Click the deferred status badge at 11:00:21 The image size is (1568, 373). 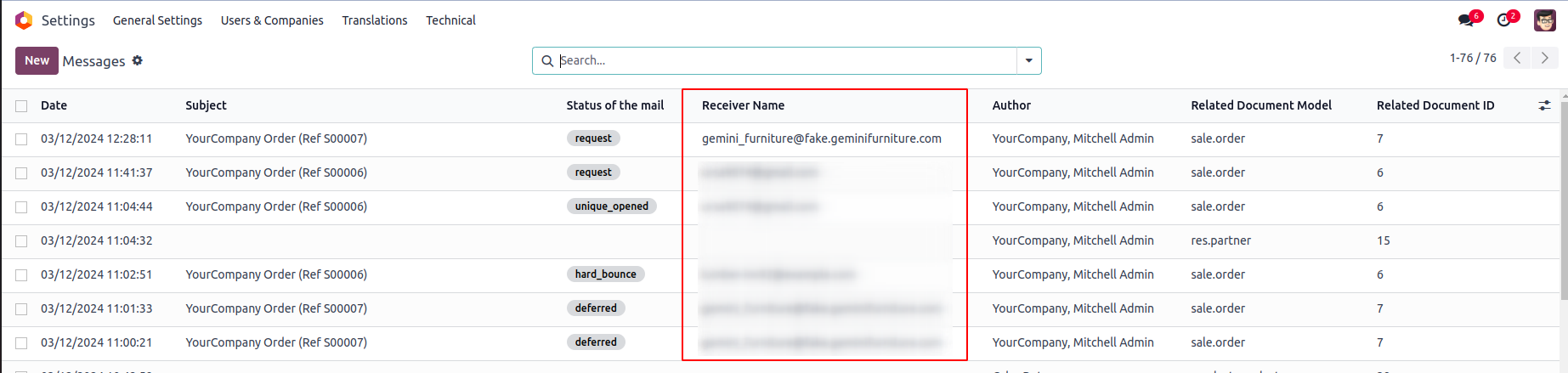pyautogui.click(x=596, y=342)
